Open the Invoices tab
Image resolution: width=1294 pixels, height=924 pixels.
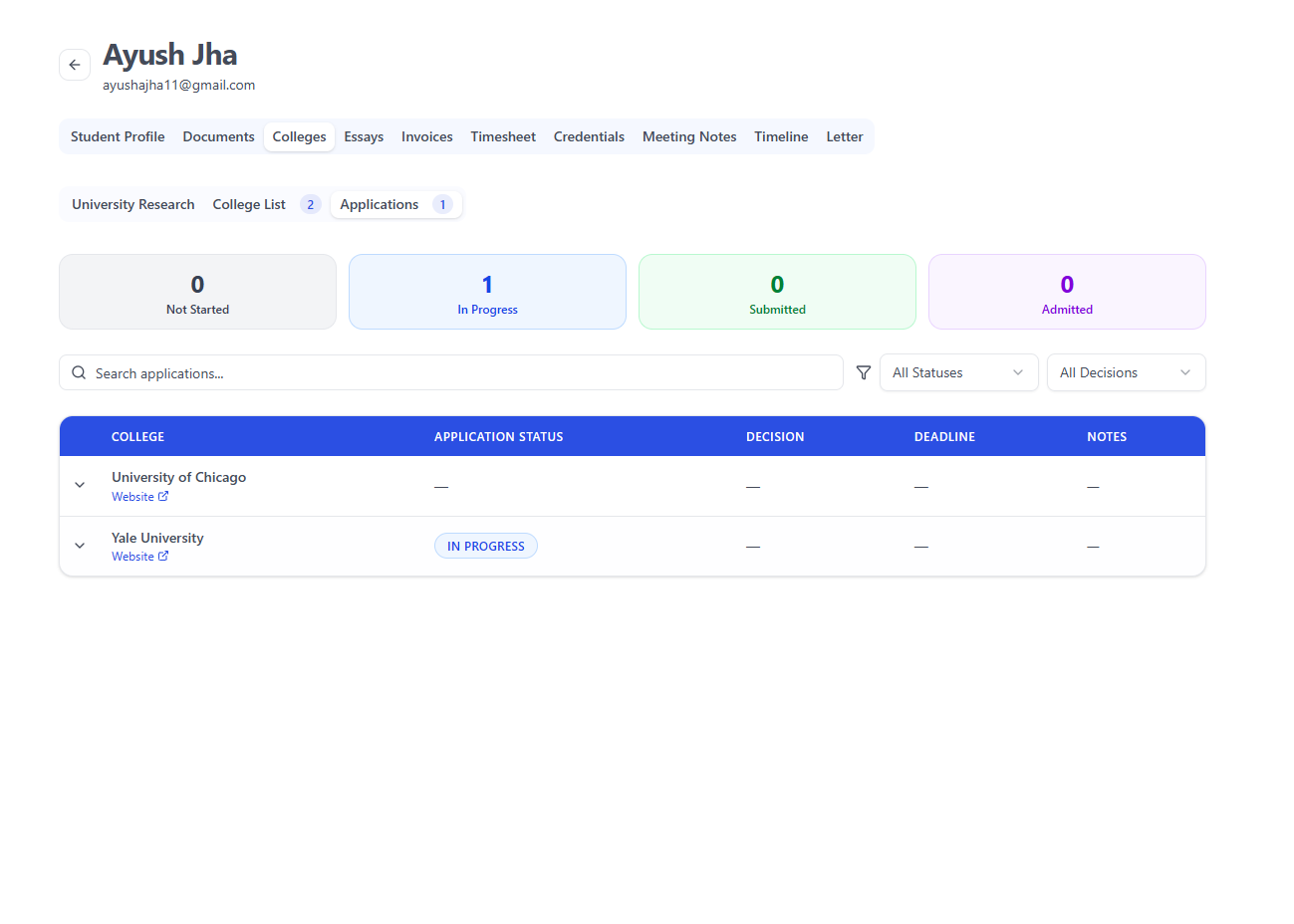[x=426, y=136]
